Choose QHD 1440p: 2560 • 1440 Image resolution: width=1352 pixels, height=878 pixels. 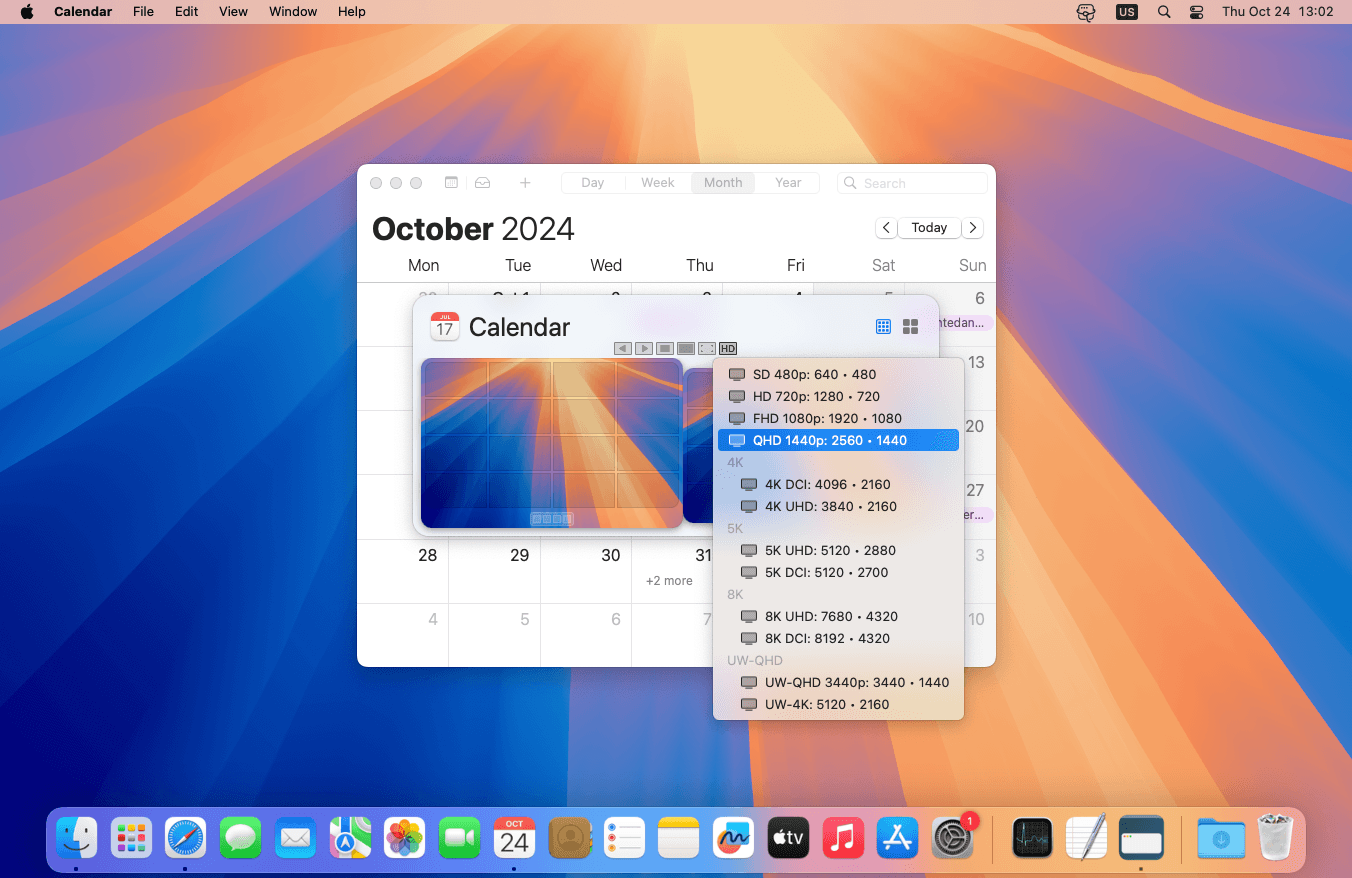(838, 440)
